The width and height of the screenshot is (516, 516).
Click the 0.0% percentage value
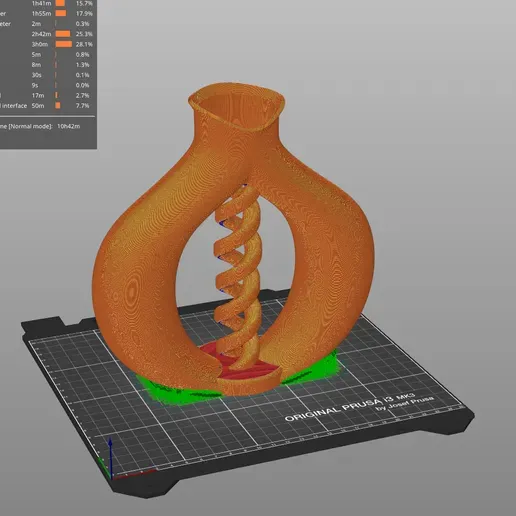[82, 85]
